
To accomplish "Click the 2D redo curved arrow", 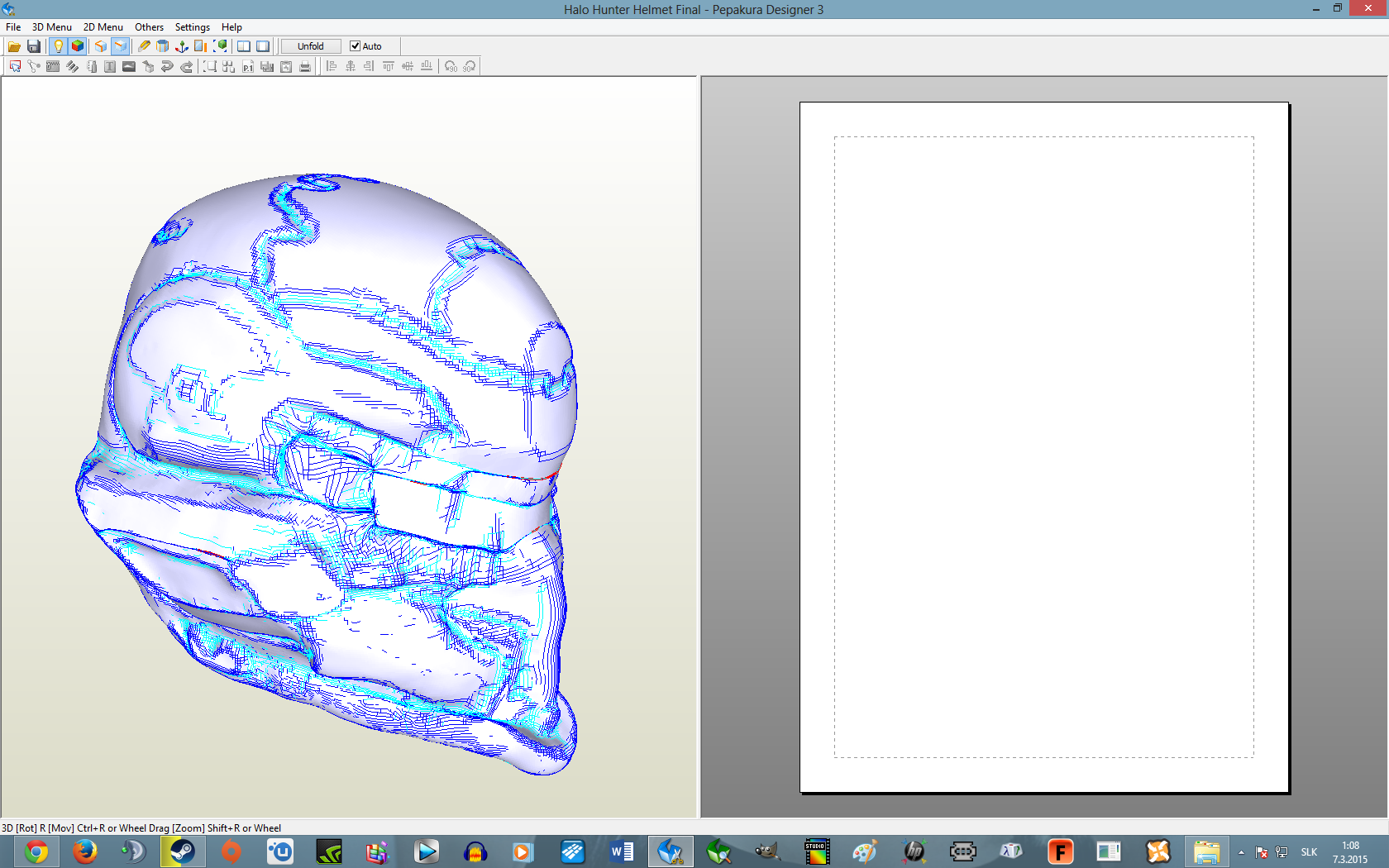I will pyautogui.click(x=186, y=67).
